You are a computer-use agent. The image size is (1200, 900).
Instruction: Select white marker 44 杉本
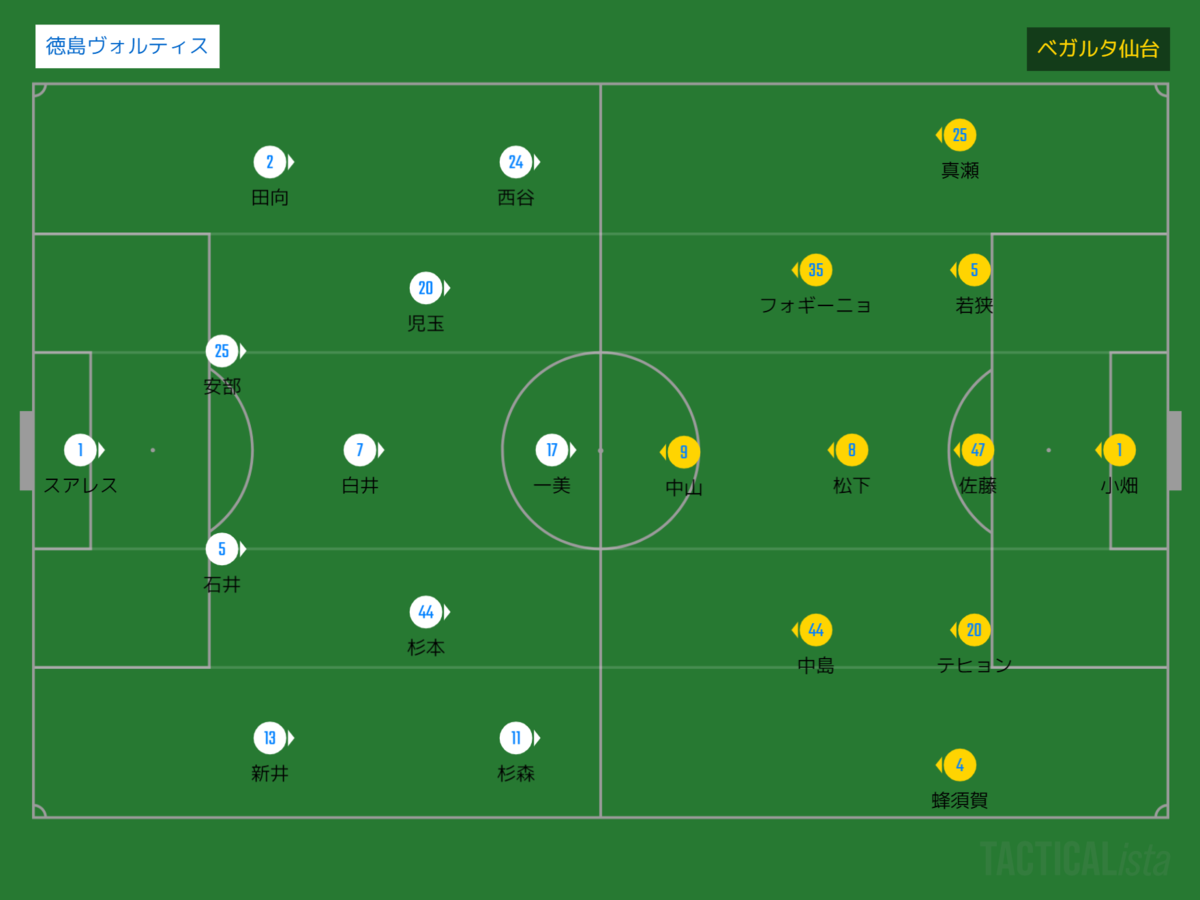click(426, 612)
